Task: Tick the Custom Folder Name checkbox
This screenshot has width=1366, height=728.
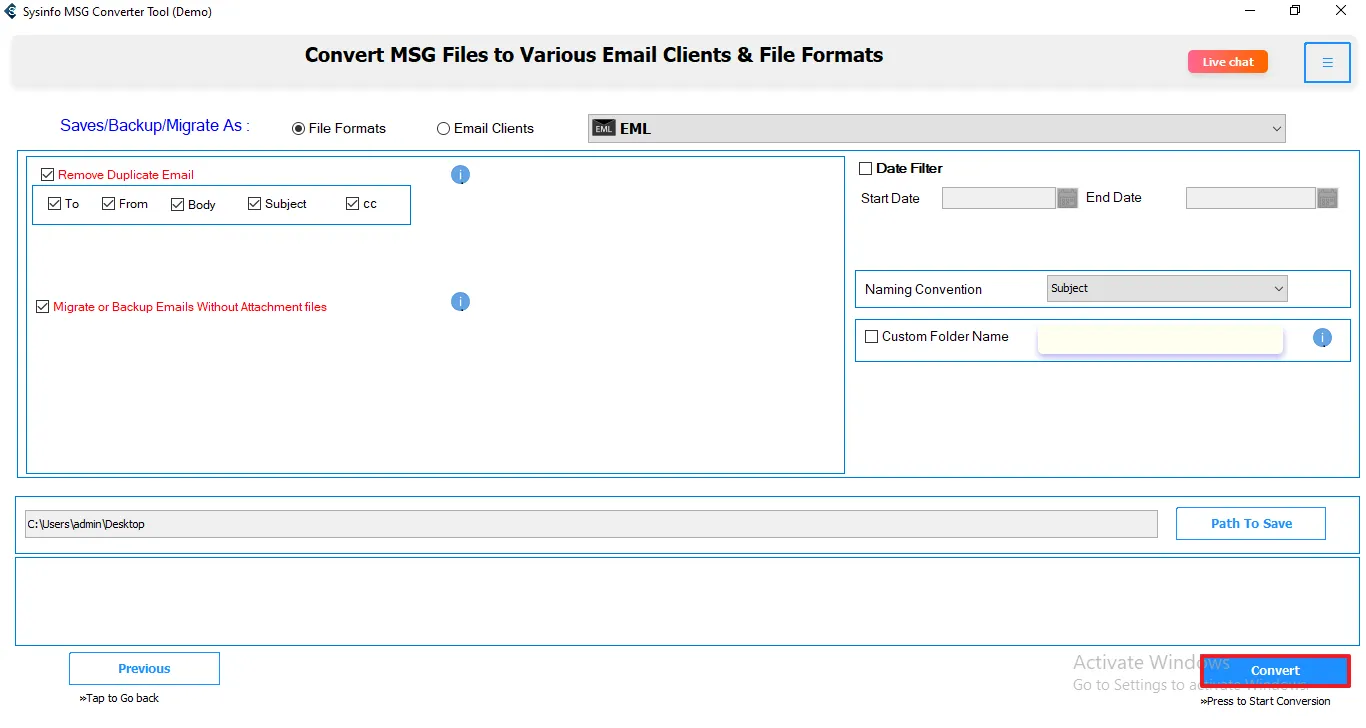Action: 872,337
